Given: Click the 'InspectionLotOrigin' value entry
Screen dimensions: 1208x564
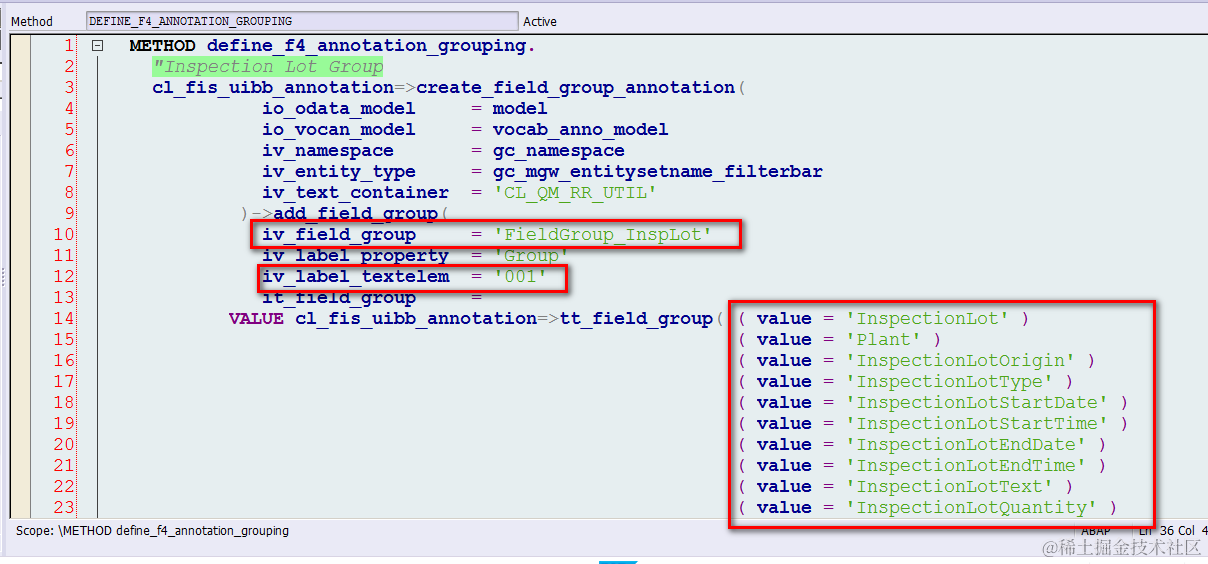Looking at the screenshot, I should (x=916, y=361).
